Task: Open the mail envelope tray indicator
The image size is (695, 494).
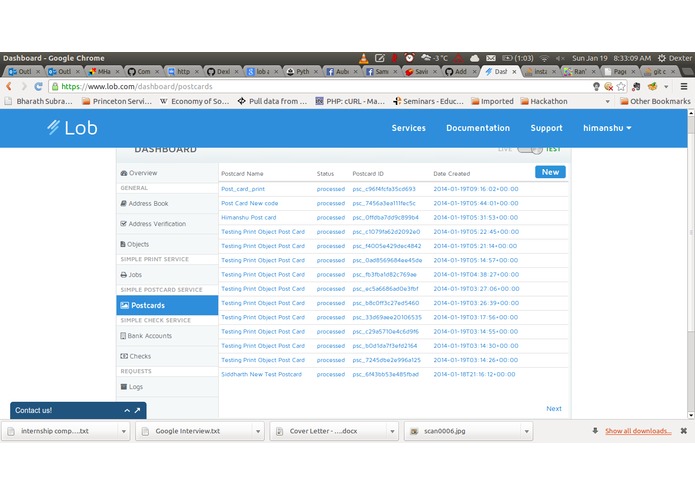Action: 491,58
